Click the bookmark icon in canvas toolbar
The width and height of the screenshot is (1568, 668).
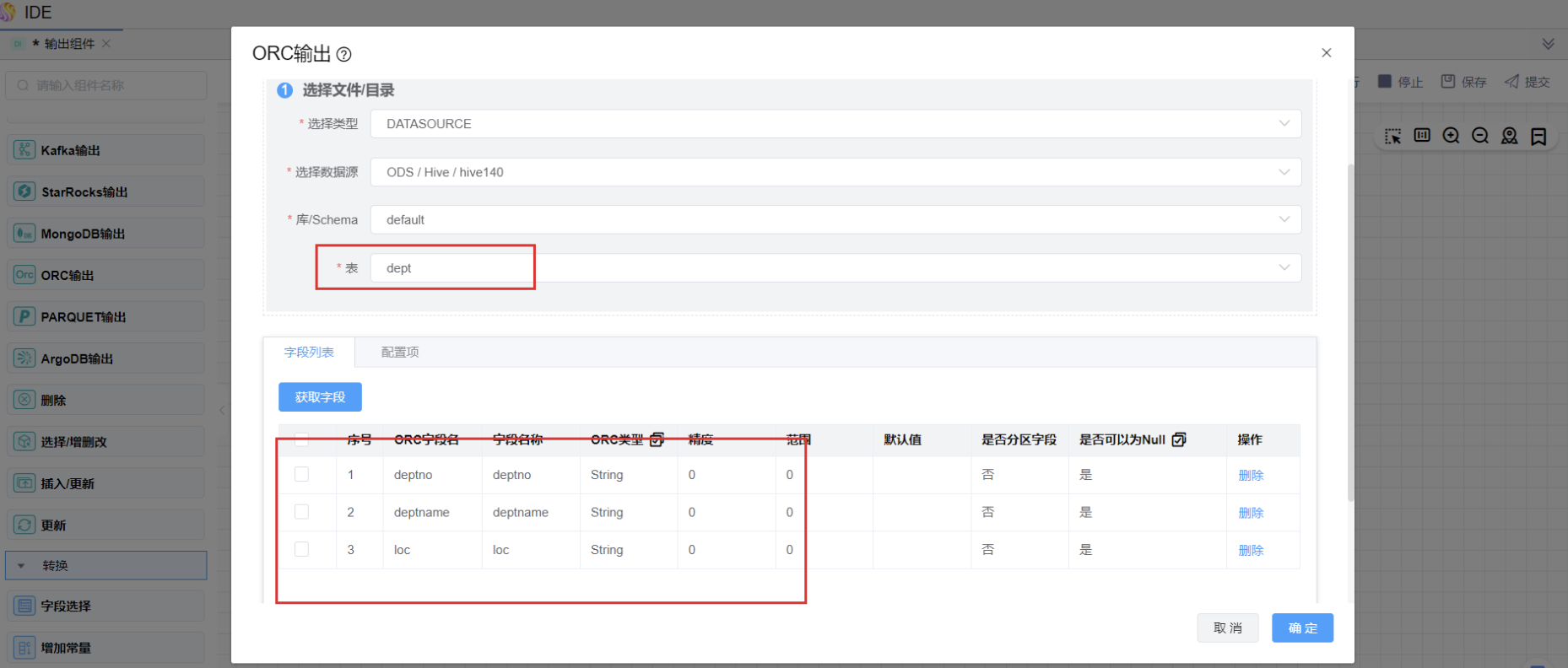1538,136
